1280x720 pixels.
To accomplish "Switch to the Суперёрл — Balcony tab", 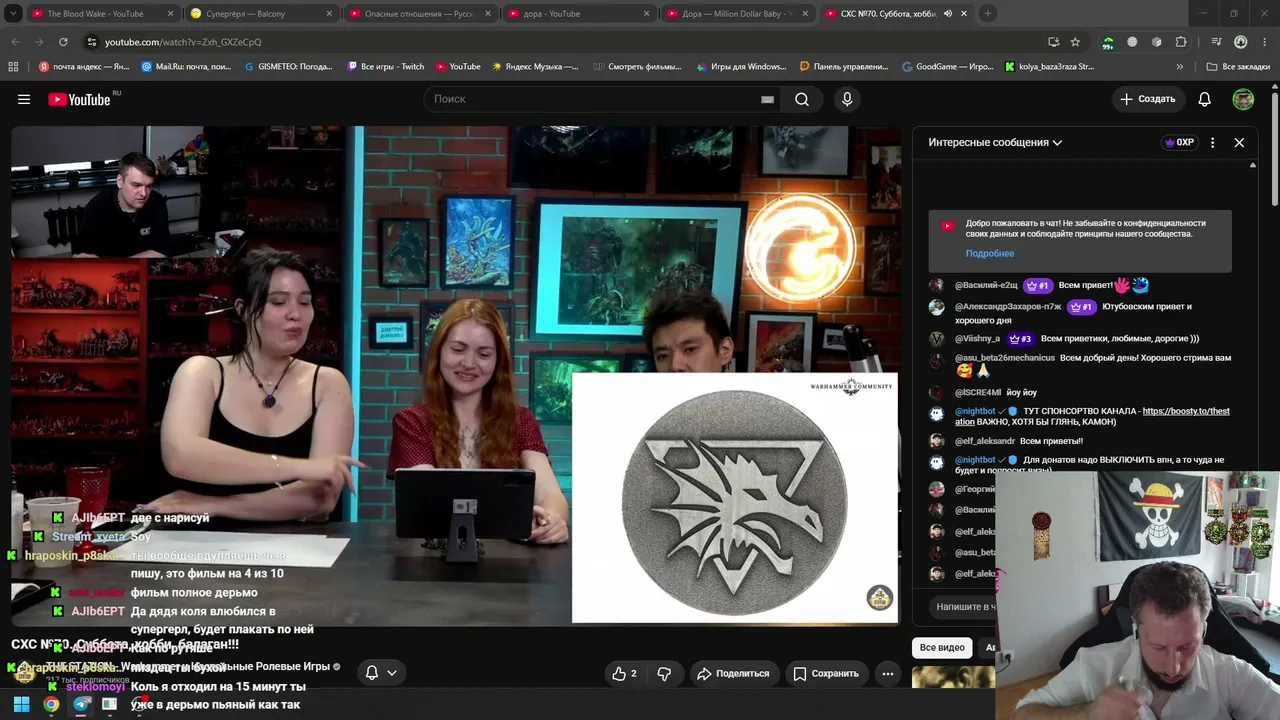I will click(261, 14).
